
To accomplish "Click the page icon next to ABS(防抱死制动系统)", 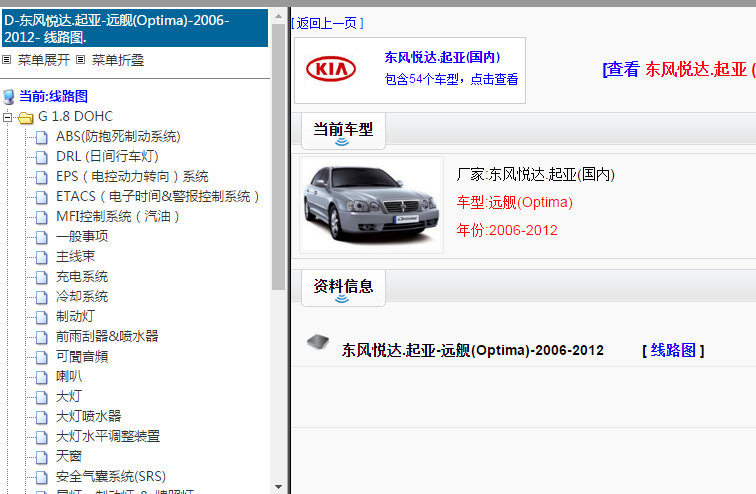I will pos(42,137).
